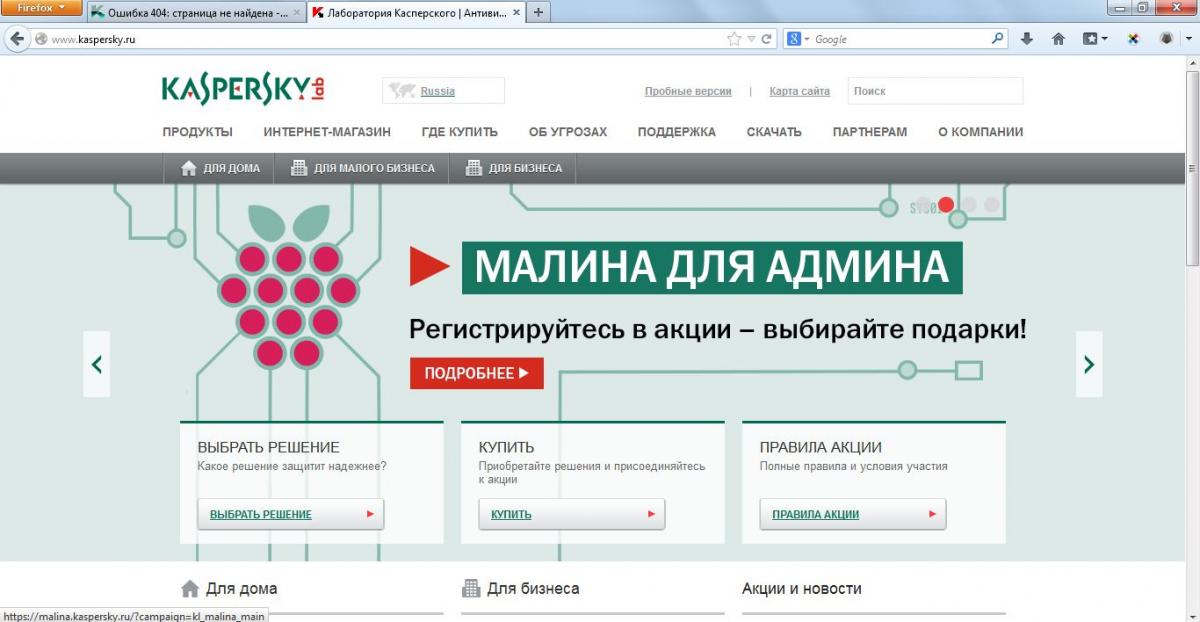
Task: Go back with browser back arrow
Action: tap(16, 39)
